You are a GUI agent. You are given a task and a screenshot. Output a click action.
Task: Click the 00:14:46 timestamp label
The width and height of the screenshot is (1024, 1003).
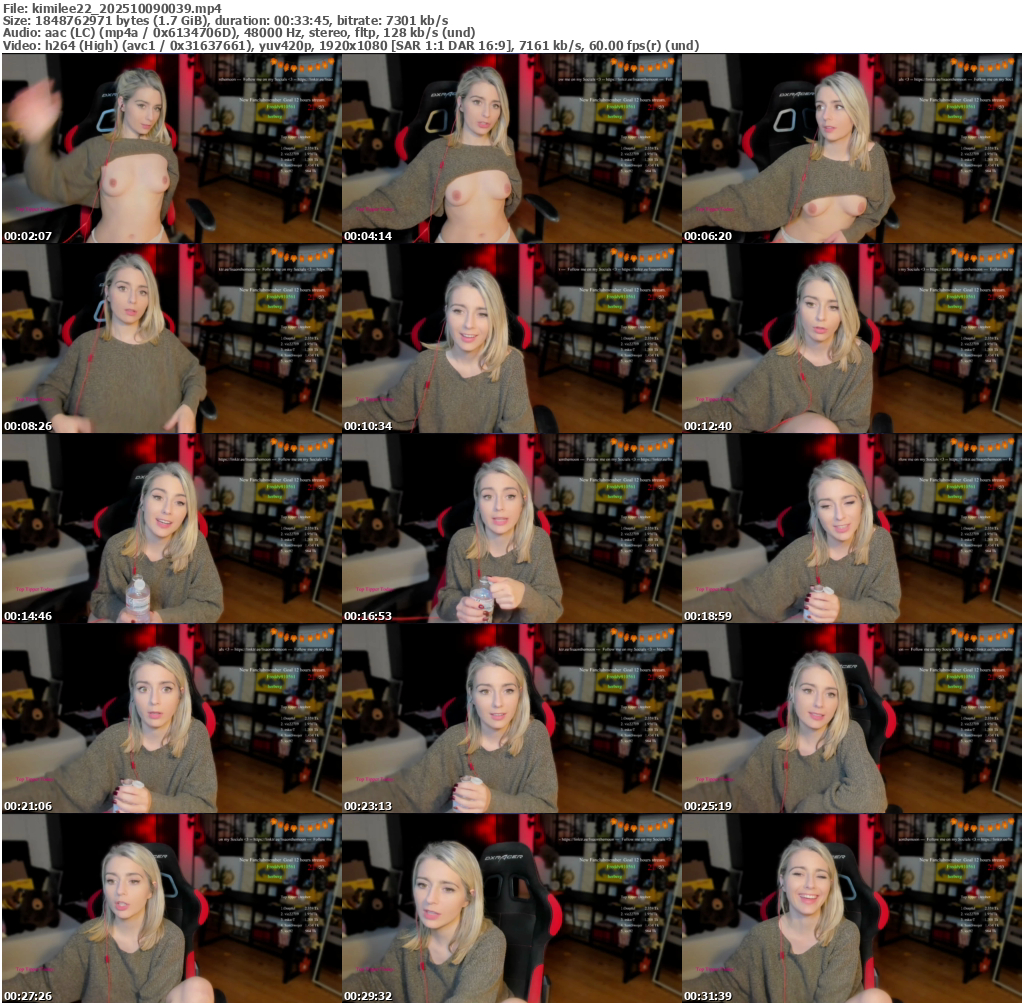[x=28, y=616]
